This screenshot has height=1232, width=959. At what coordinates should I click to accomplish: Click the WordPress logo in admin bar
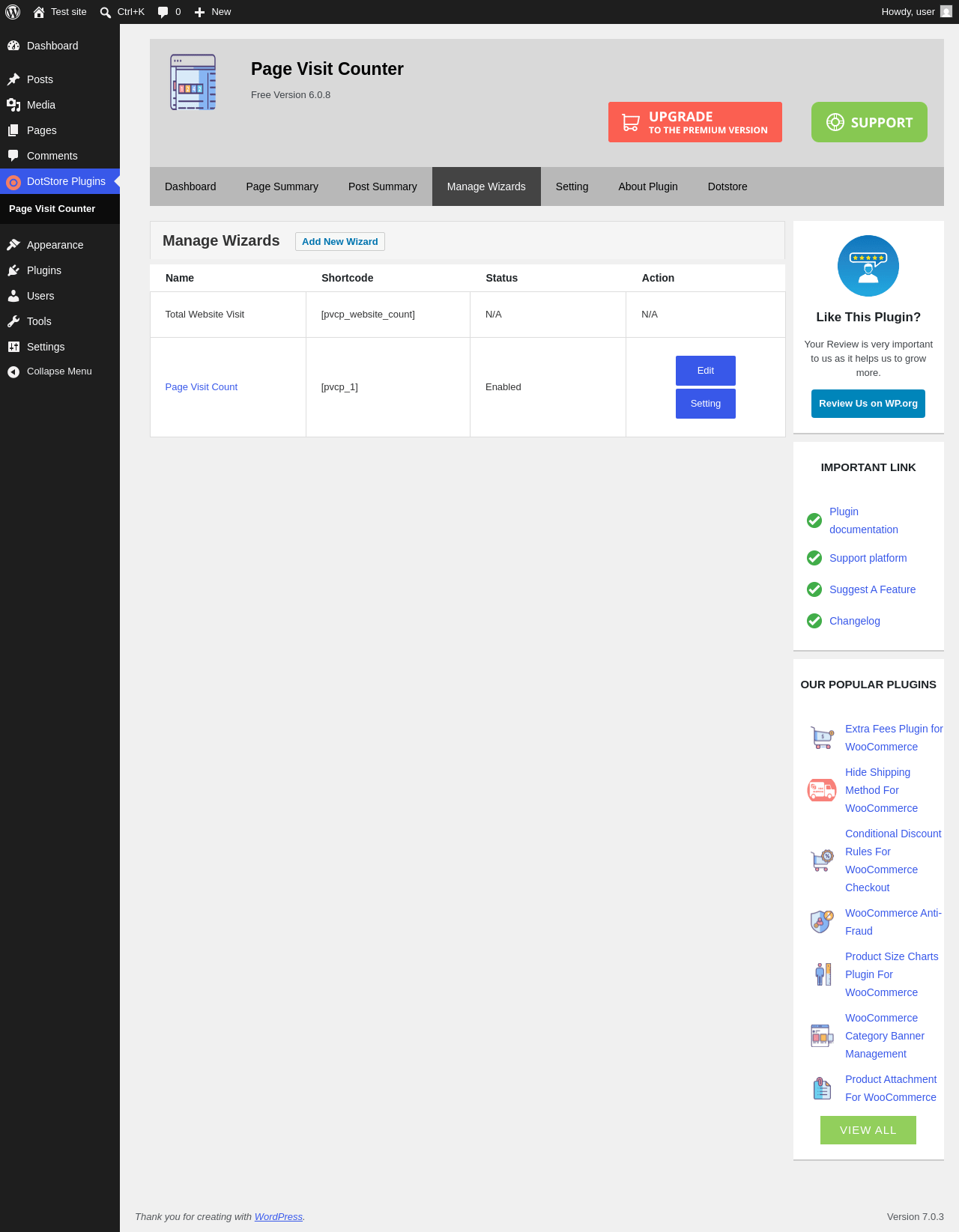[x=13, y=12]
